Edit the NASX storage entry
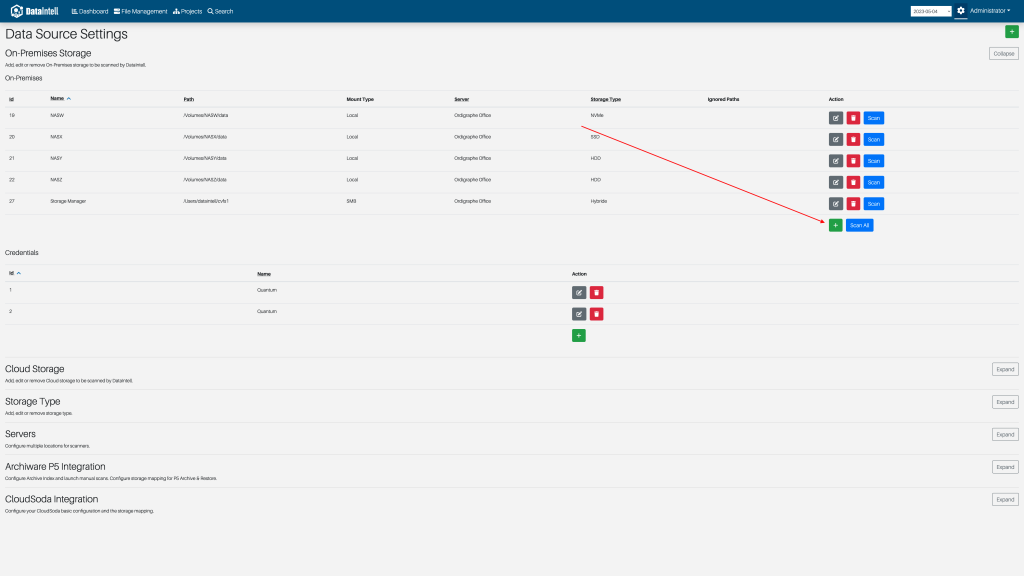This screenshot has height=576, width=1024. (835, 140)
